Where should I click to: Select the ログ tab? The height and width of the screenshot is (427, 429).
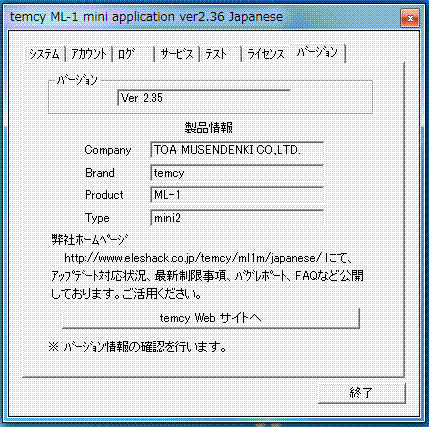click(133, 54)
